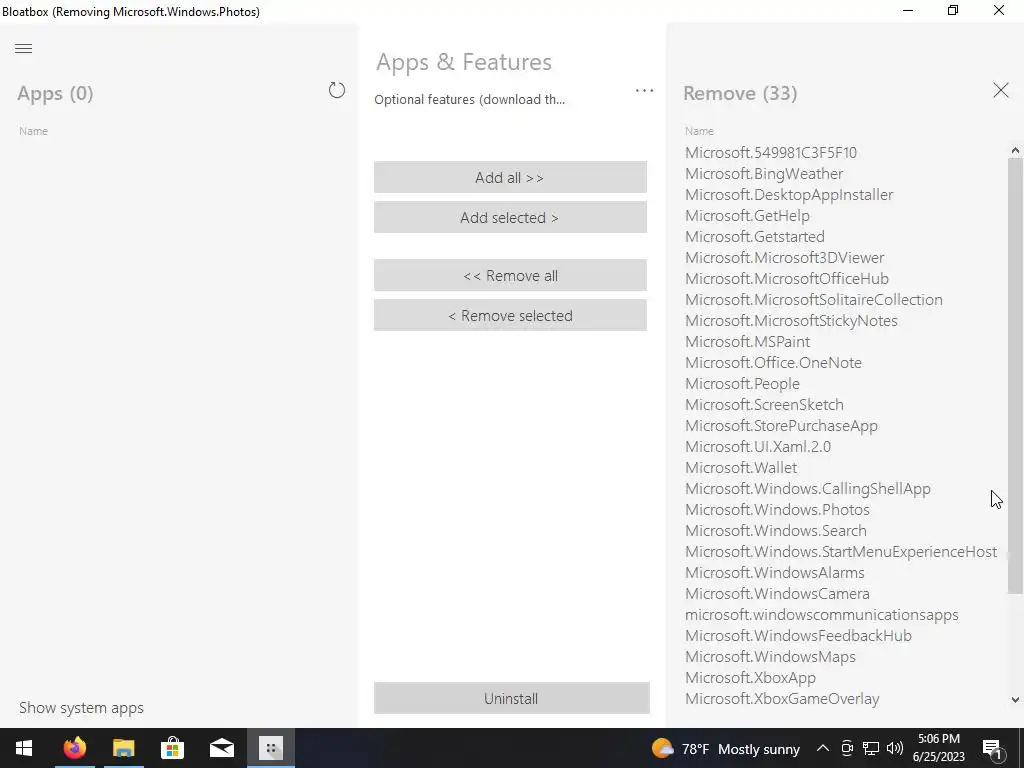Click Name column header in Remove list
This screenshot has width=1024, height=768.
[699, 131]
